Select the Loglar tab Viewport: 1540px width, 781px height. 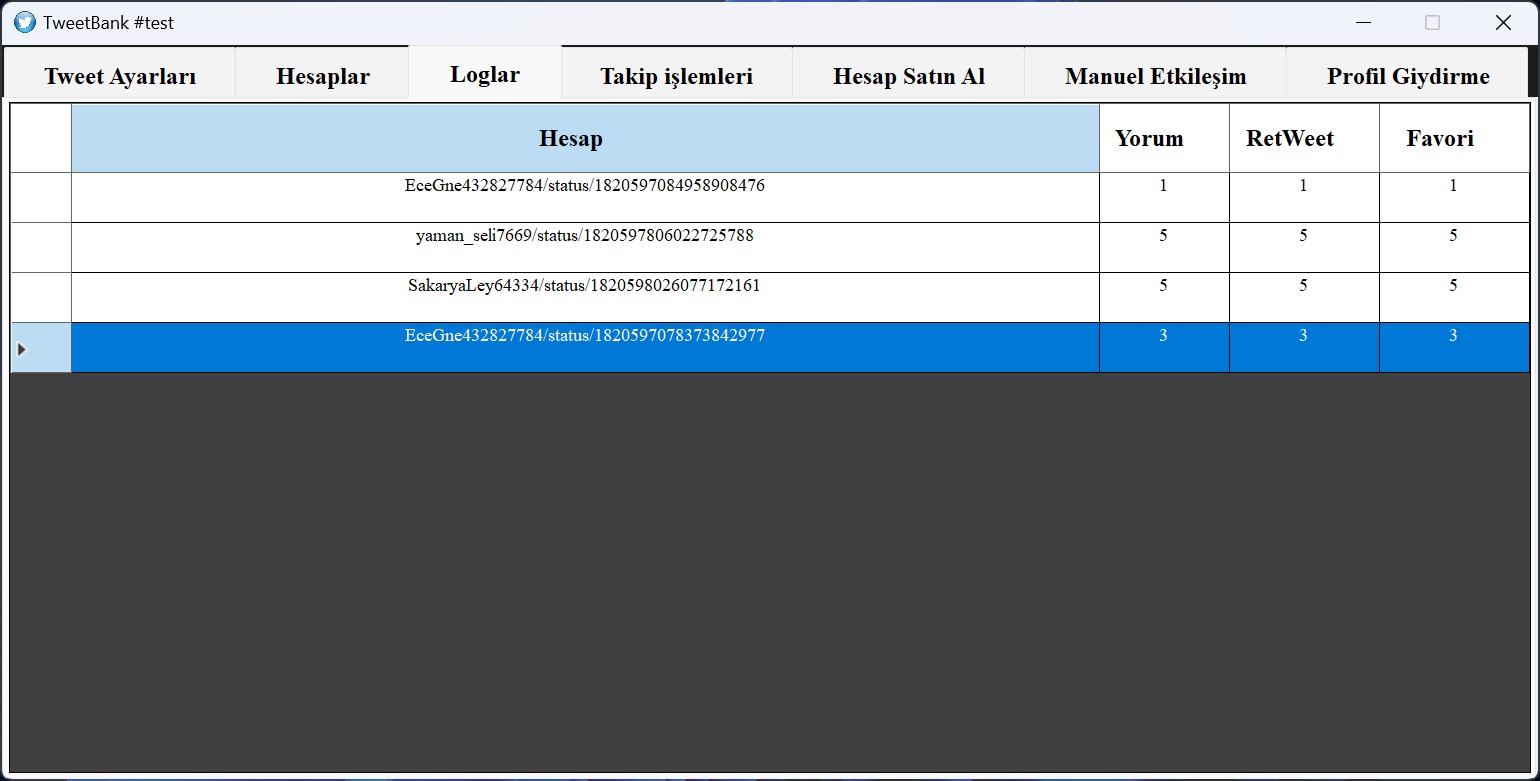click(x=485, y=74)
